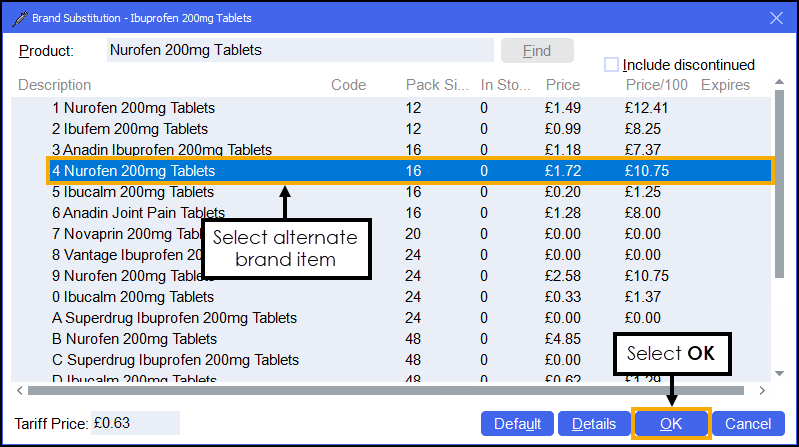The height and width of the screenshot is (447, 799).
Task: Enable the Include discontinued checkbox
Action: [611, 65]
